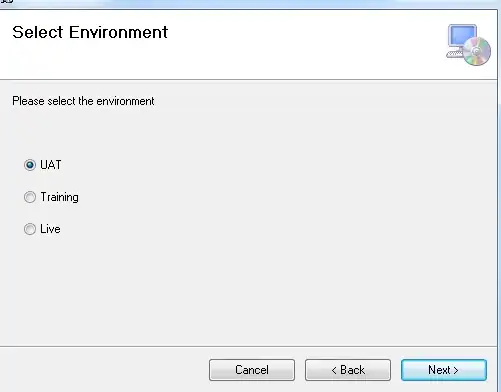Continue with the Next button

[444, 370]
